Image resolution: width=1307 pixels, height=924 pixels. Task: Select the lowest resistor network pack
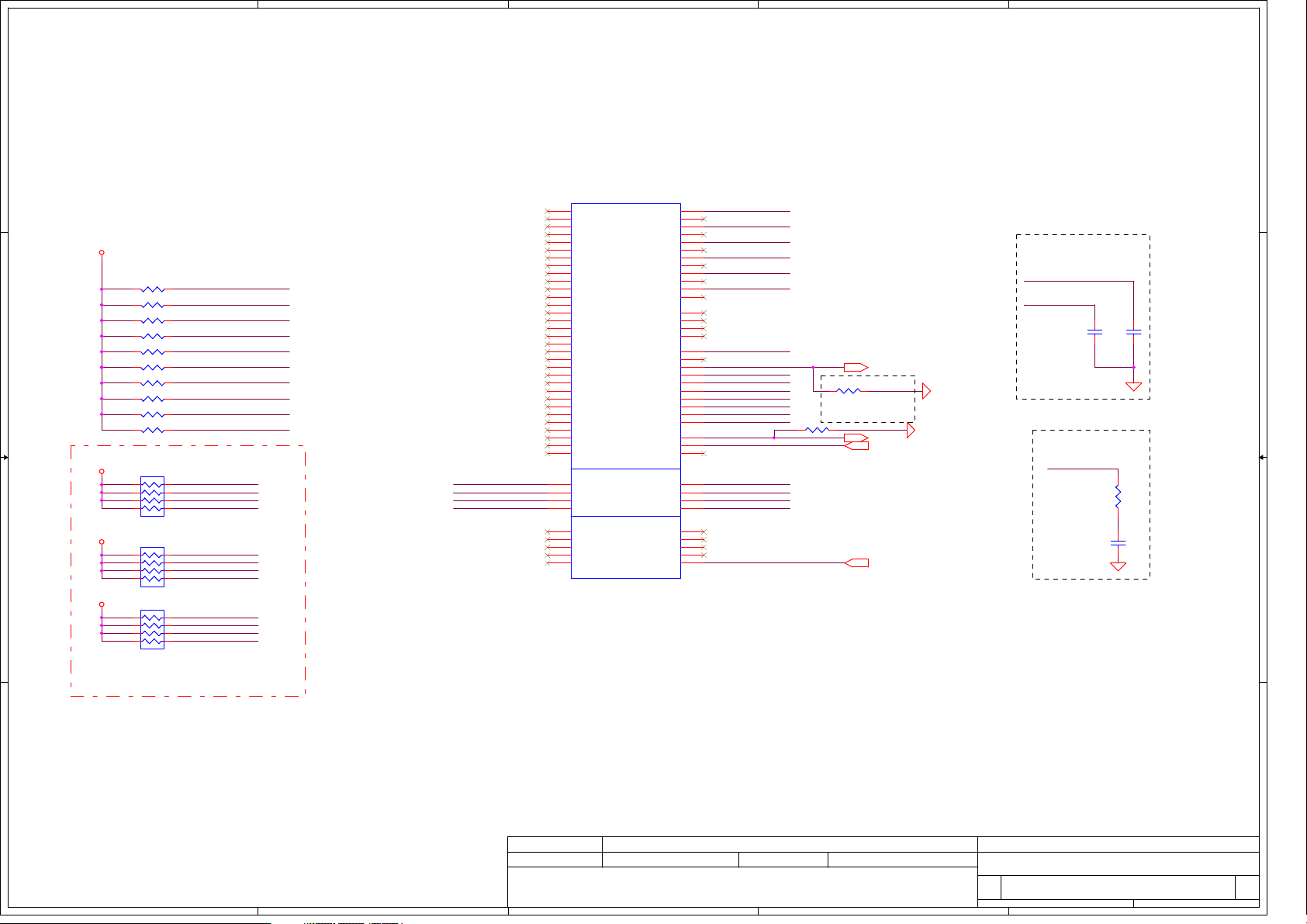(152, 629)
